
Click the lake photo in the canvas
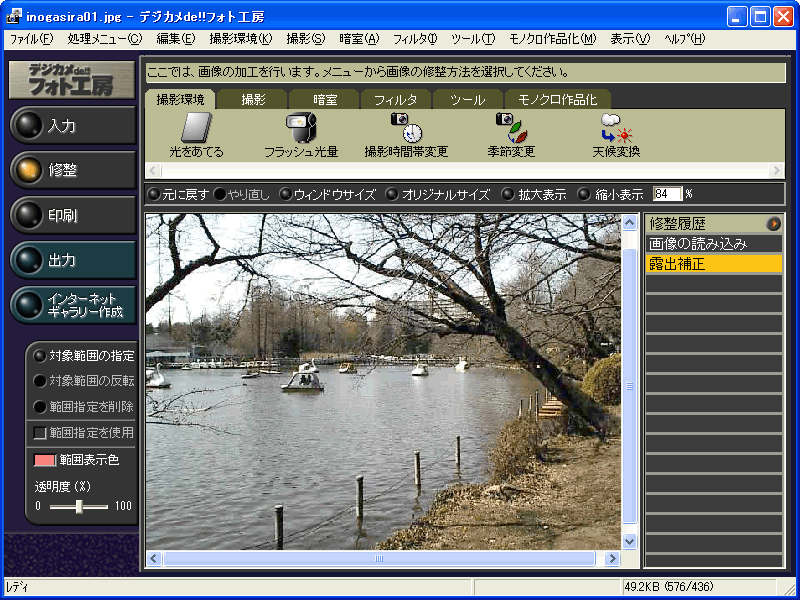(x=383, y=382)
